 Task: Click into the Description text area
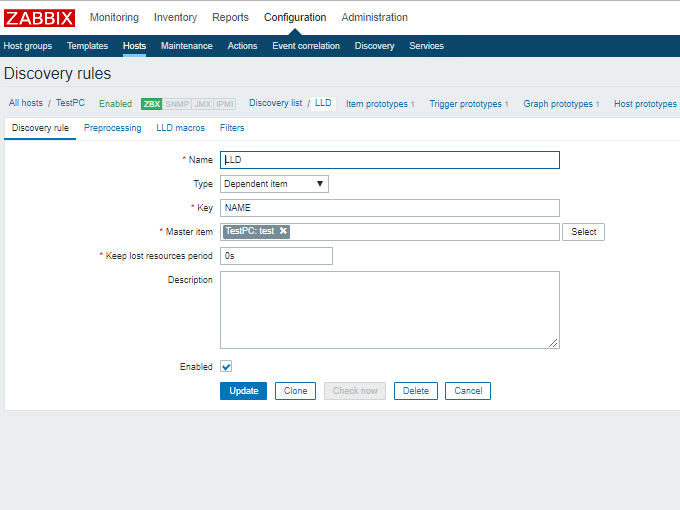point(390,310)
